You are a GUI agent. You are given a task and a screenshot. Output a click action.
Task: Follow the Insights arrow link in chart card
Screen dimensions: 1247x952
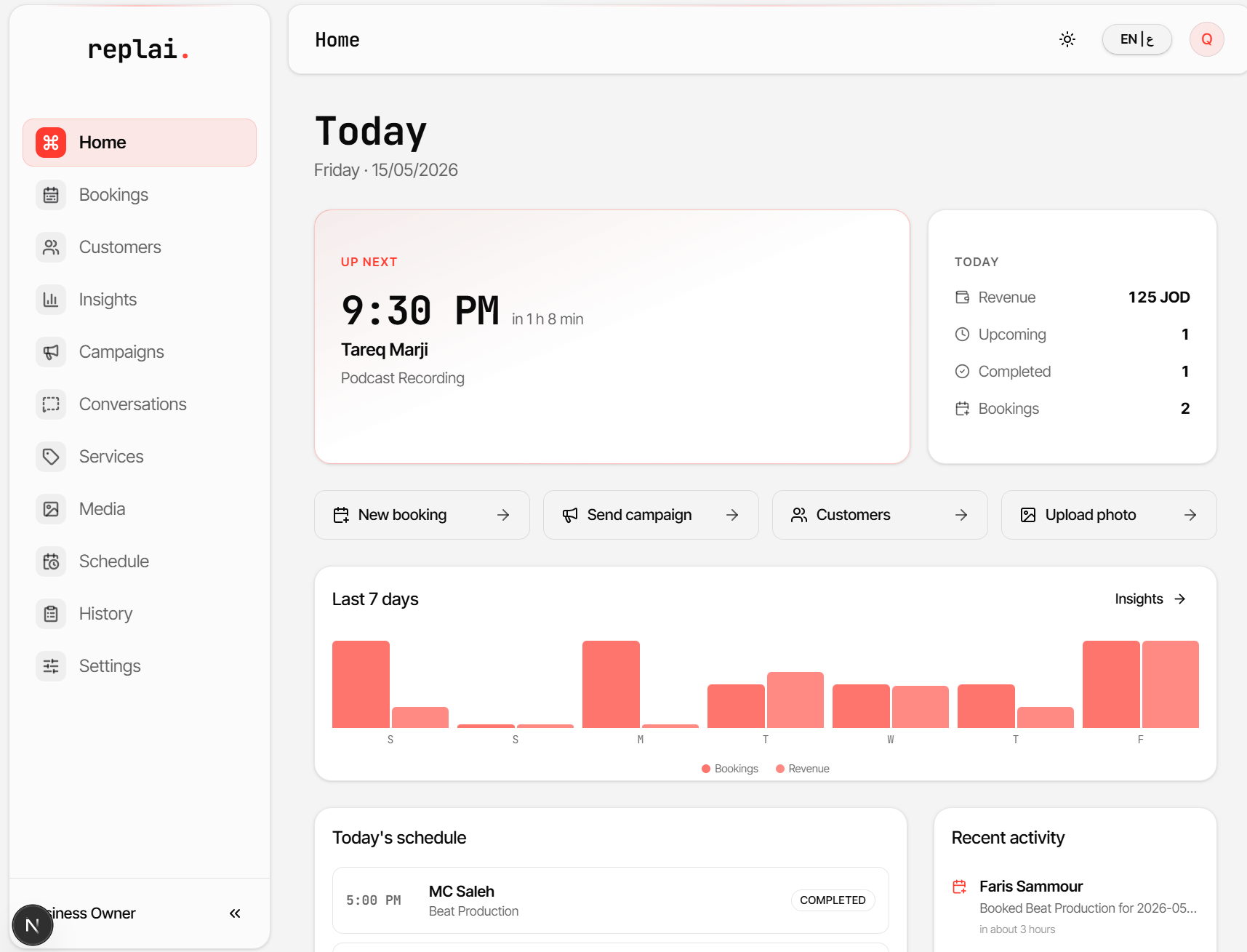coord(1150,599)
